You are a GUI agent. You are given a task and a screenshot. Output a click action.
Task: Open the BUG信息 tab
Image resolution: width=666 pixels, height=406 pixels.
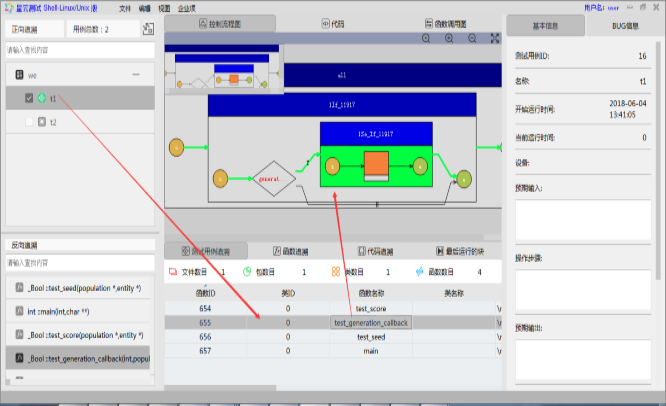click(625, 26)
